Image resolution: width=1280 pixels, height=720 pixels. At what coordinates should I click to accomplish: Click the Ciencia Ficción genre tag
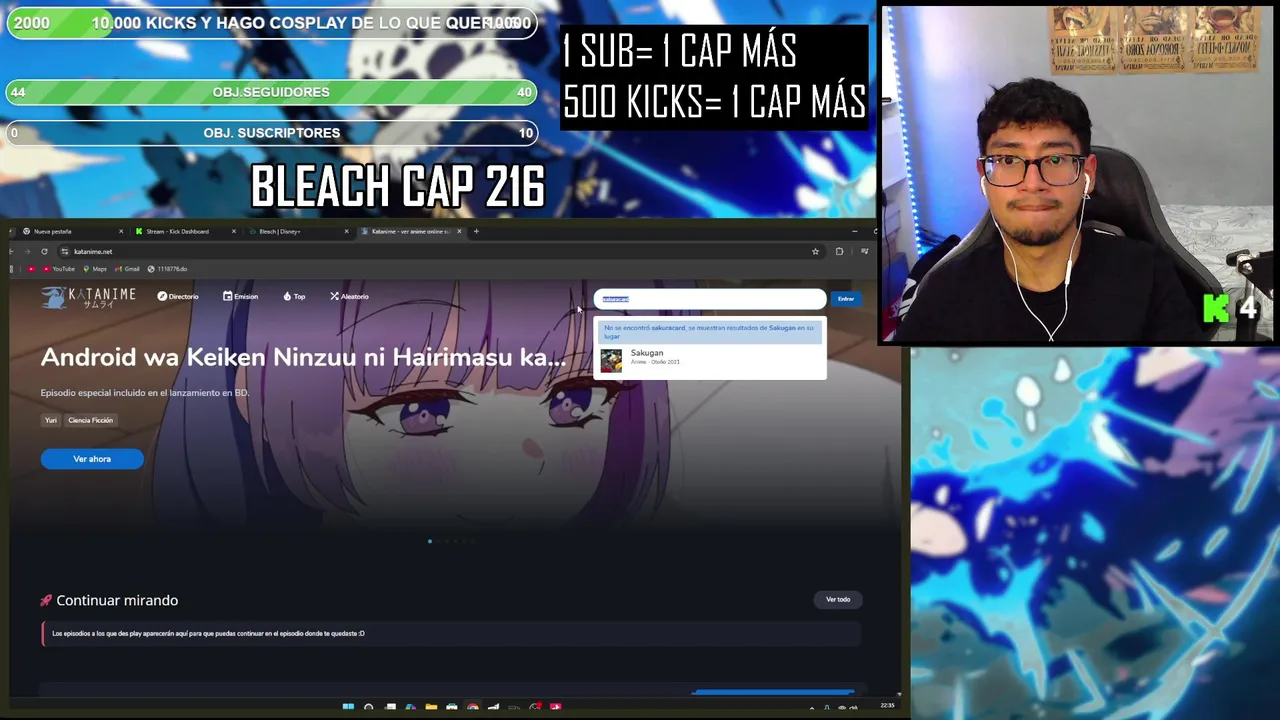coord(90,420)
